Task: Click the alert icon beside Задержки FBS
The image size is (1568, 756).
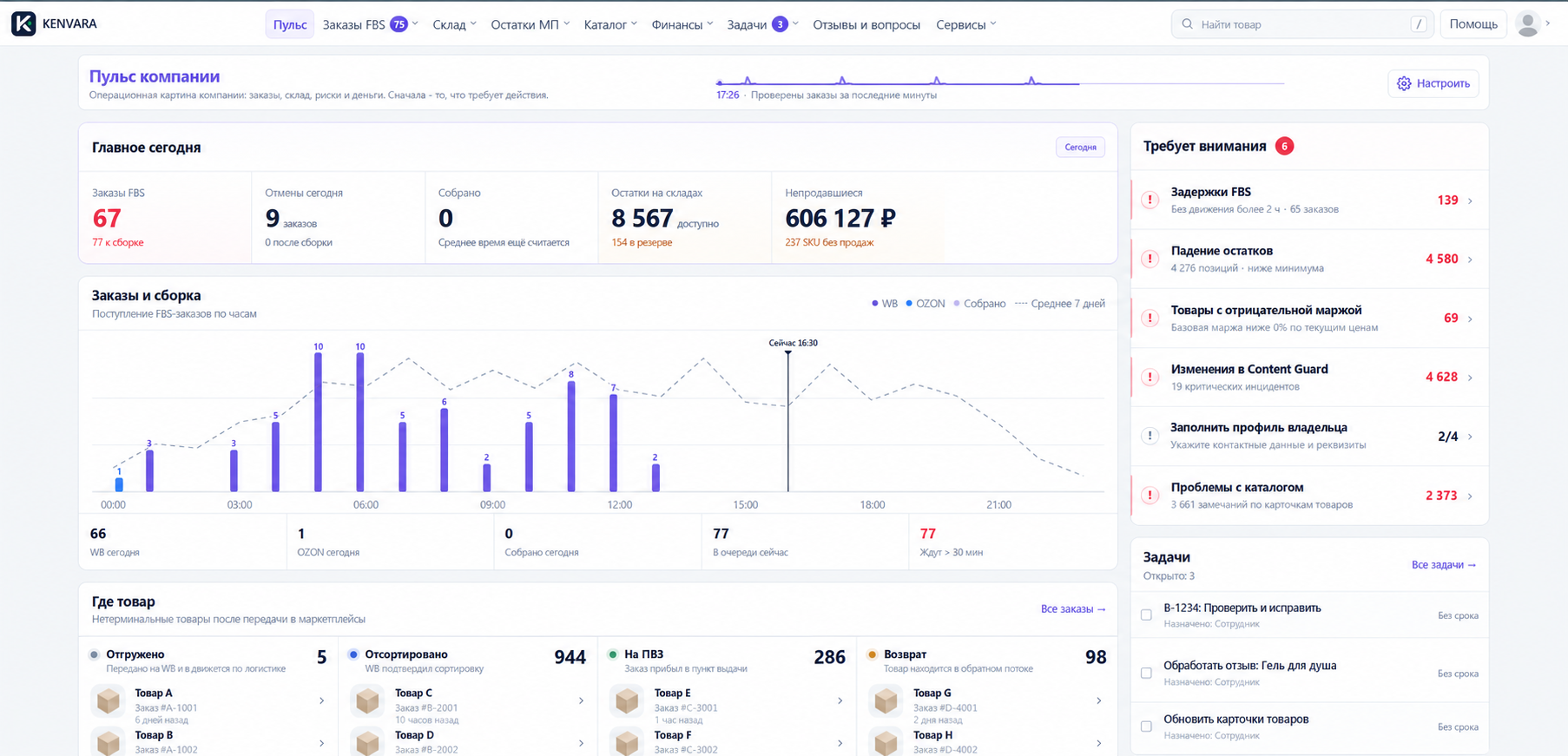Action: [1150, 200]
